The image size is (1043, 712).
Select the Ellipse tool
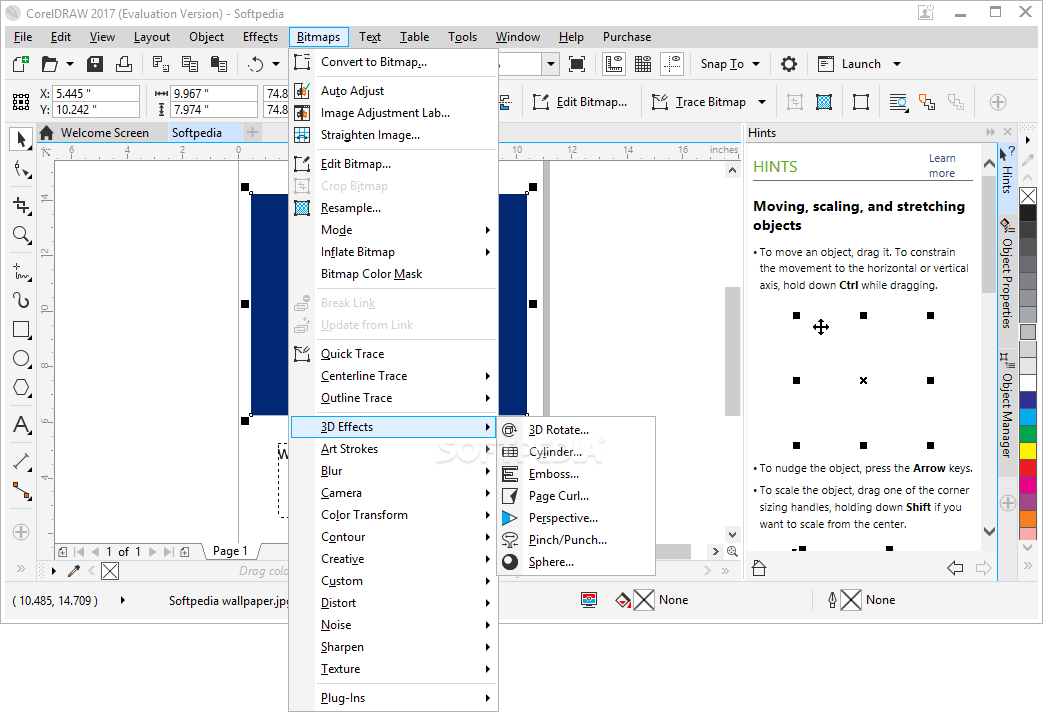coord(21,359)
